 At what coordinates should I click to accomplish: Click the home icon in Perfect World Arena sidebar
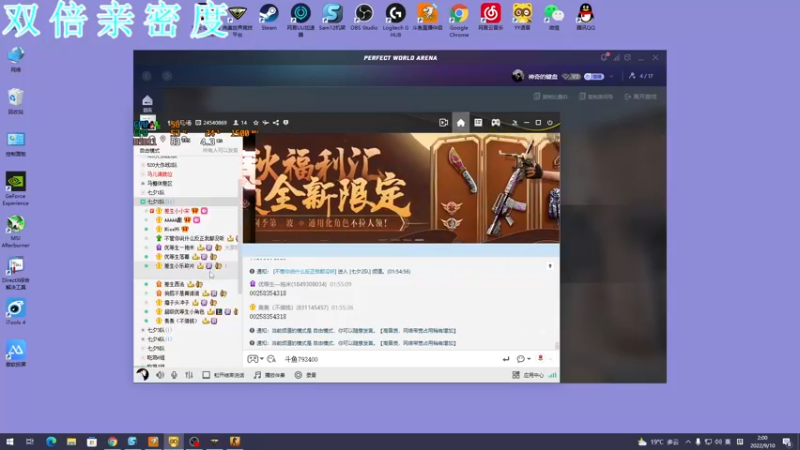[x=147, y=103]
